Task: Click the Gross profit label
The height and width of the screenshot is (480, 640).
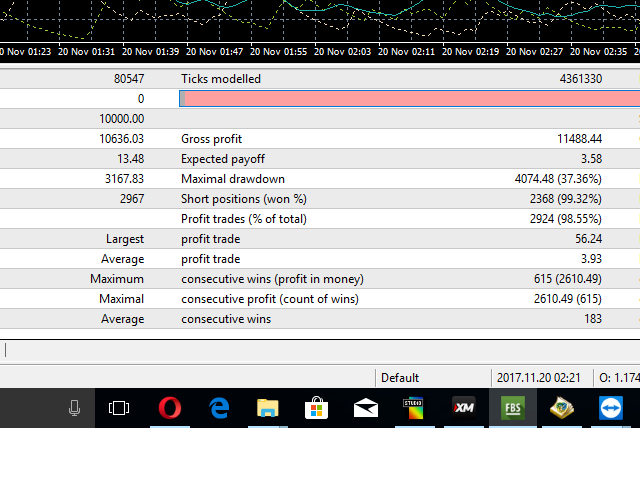Action: click(x=211, y=139)
